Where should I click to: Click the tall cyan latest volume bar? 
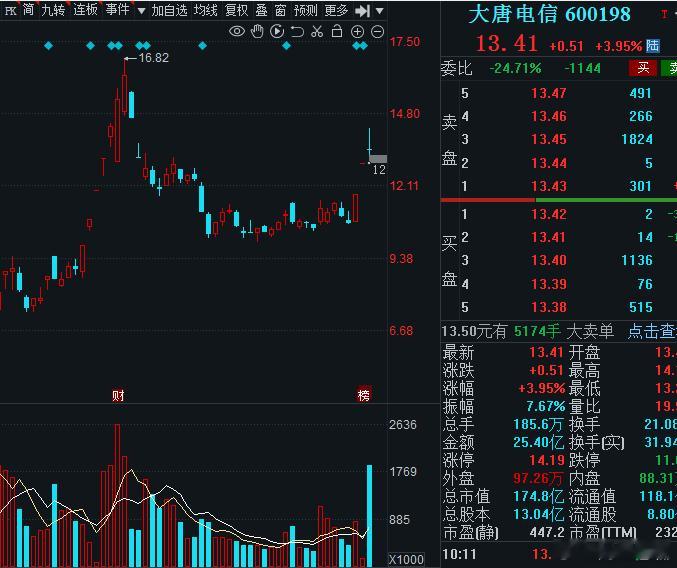[370, 516]
